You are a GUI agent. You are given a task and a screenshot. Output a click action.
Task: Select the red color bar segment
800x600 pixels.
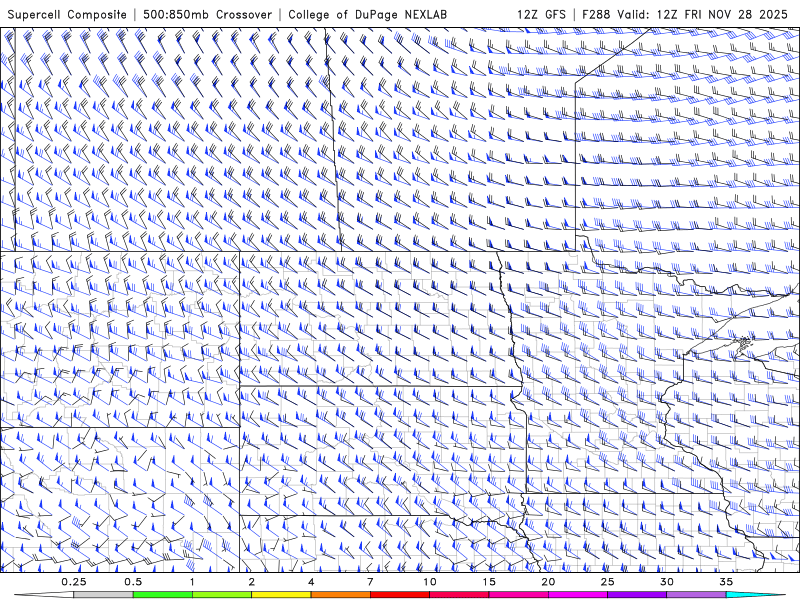[400, 595]
